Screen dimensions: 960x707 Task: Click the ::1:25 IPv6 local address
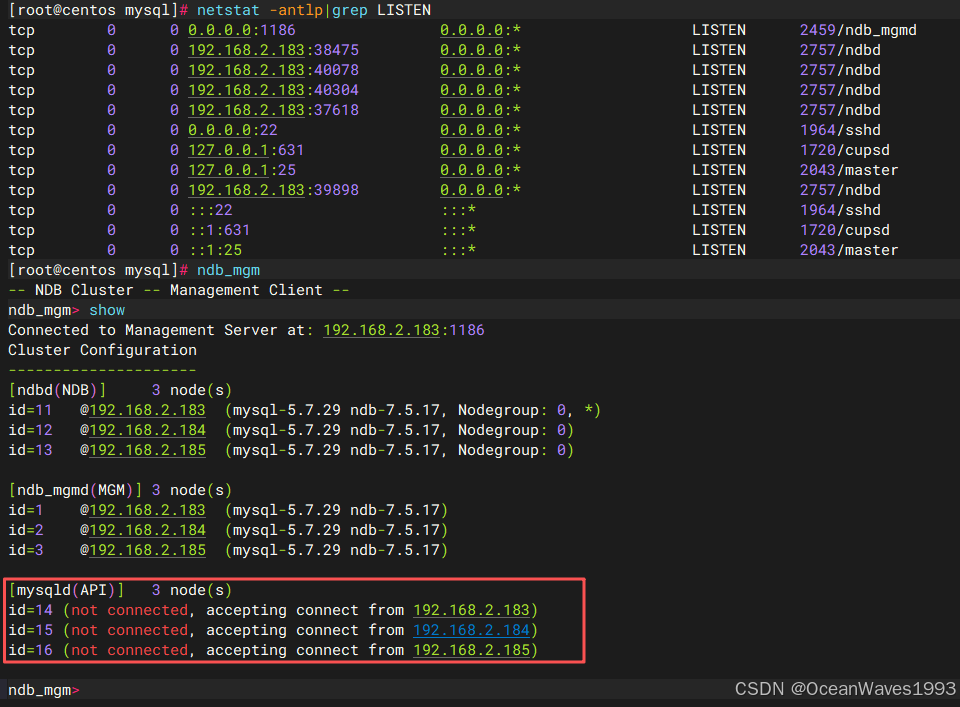[216, 250]
